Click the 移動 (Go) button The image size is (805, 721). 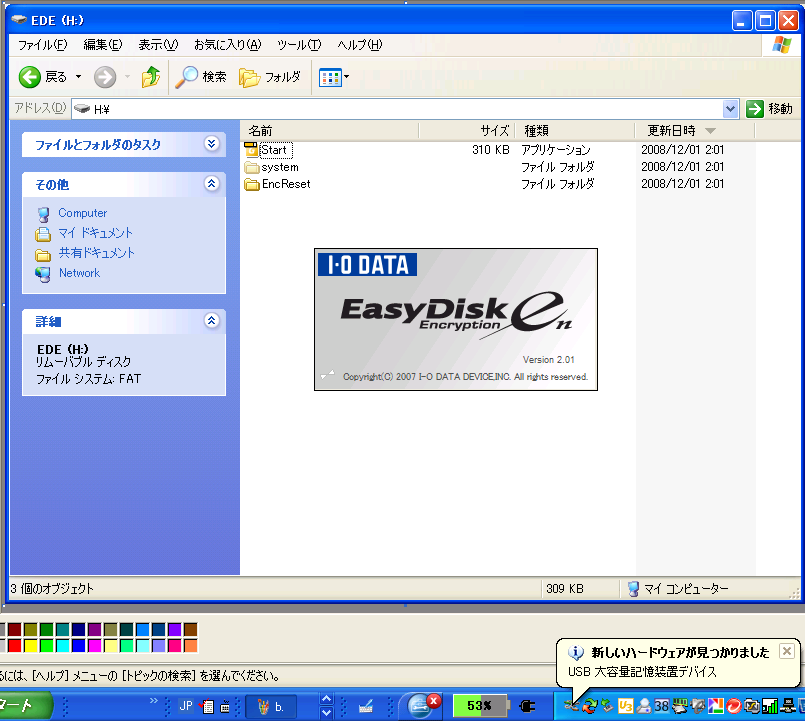tap(770, 109)
